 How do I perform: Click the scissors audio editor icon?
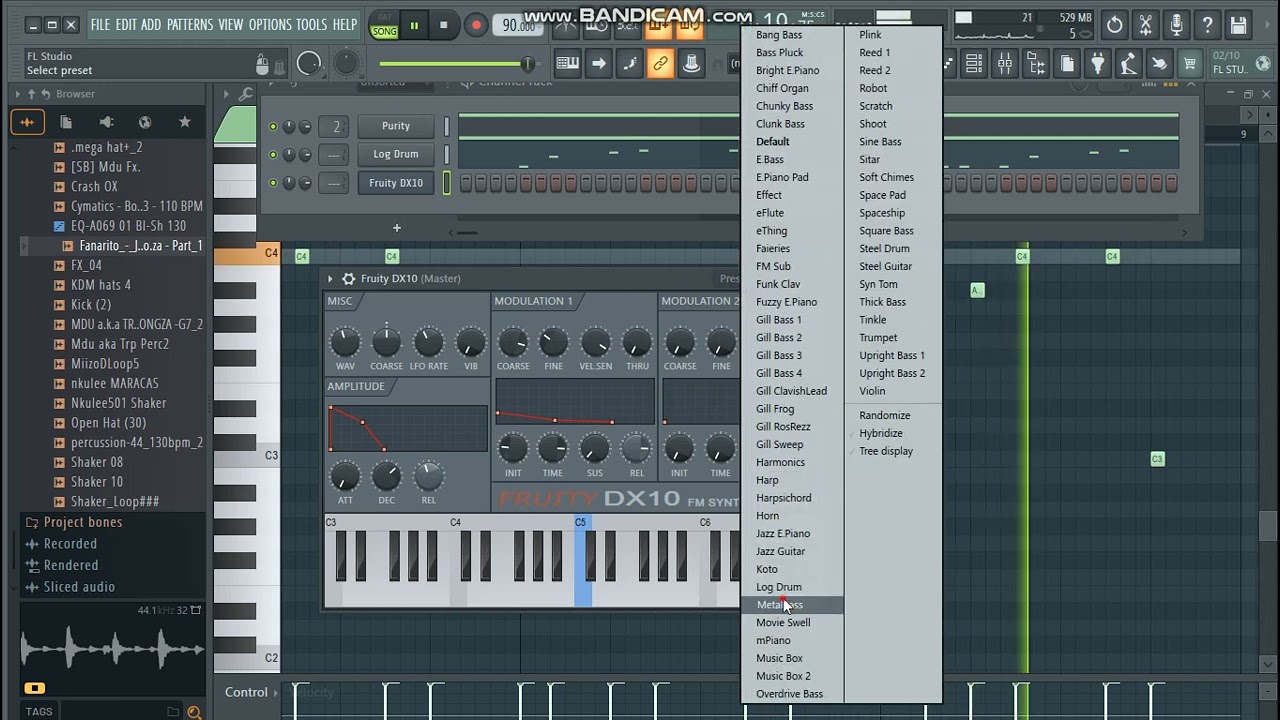[1146, 25]
